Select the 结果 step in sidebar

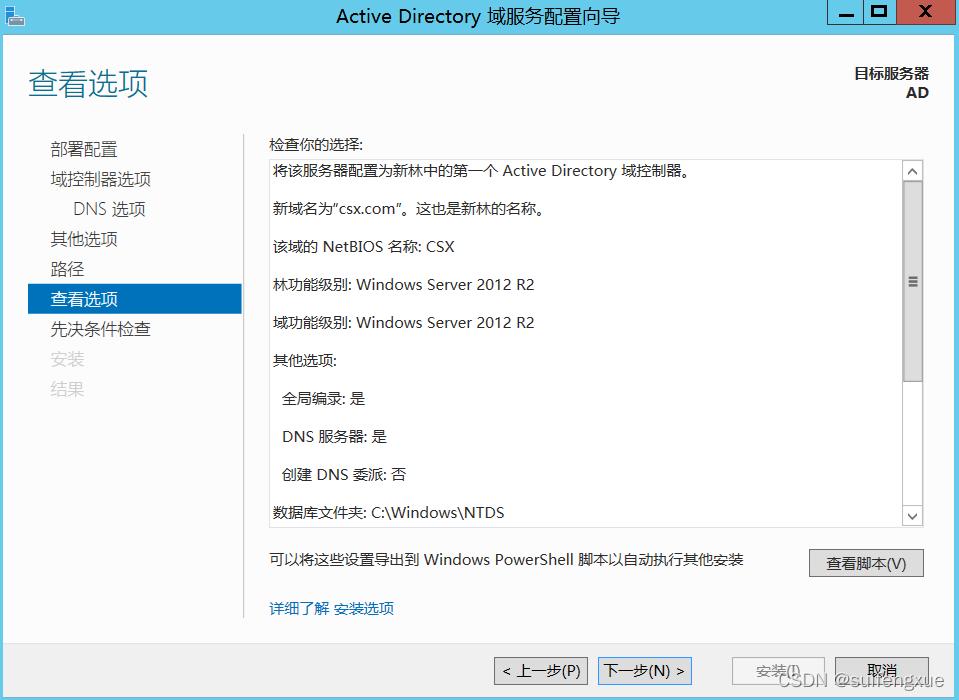tap(66, 388)
